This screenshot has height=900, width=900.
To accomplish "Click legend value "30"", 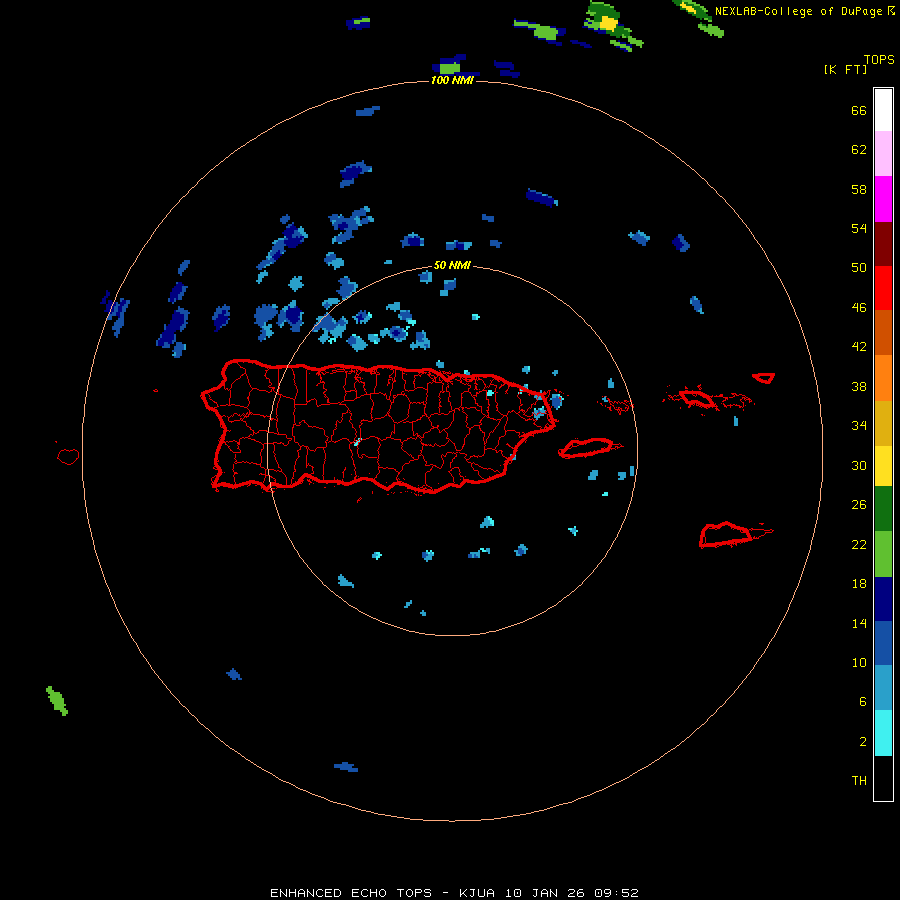I will pyautogui.click(x=859, y=465).
